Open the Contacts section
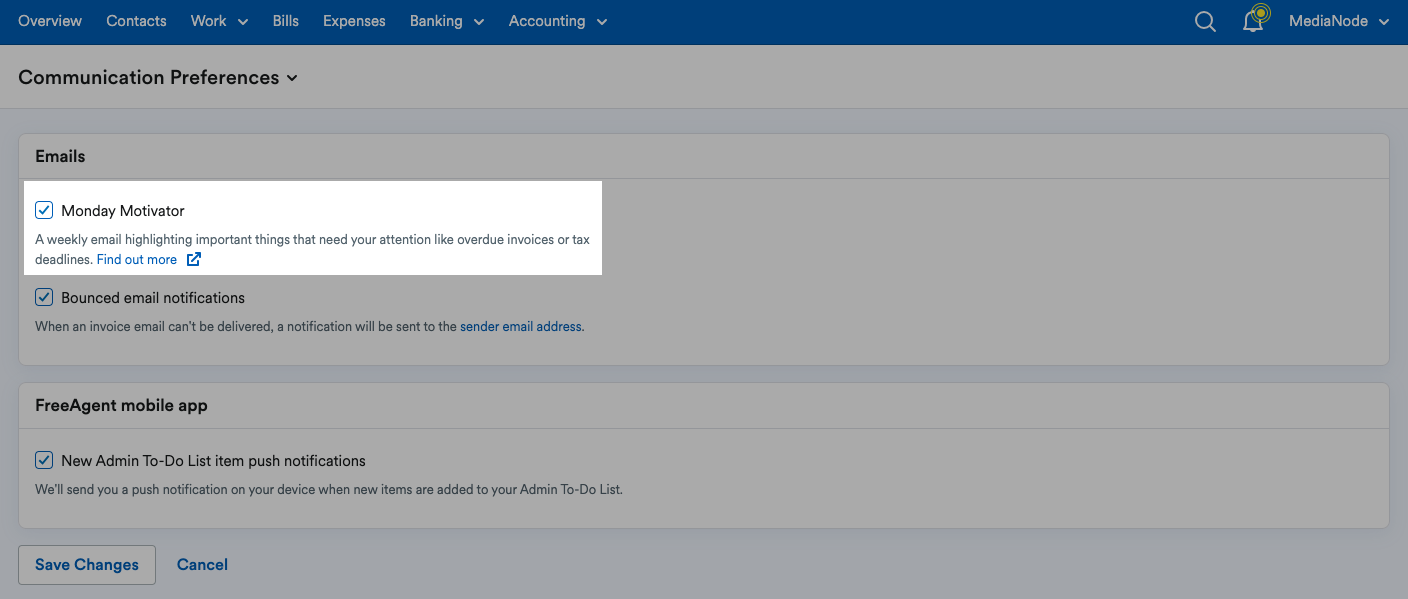Image resolution: width=1408 pixels, height=599 pixels. tap(136, 21)
